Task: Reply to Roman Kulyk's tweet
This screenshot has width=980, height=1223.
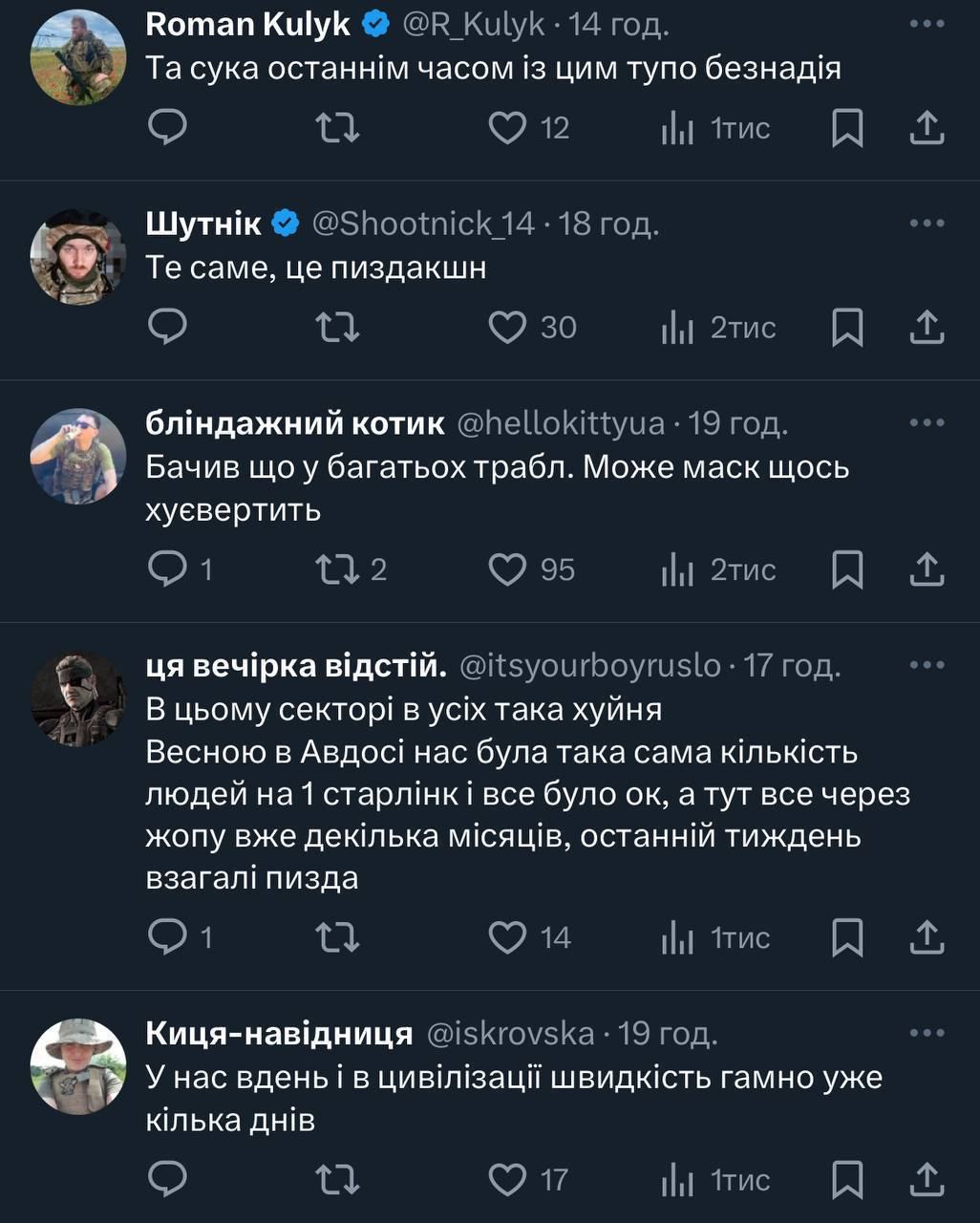Action: tap(168, 128)
